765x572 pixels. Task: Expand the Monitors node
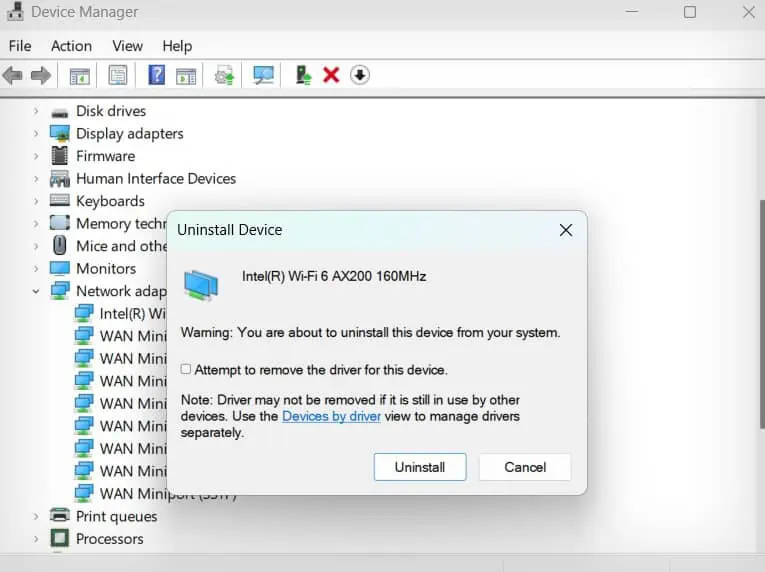point(36,268)
